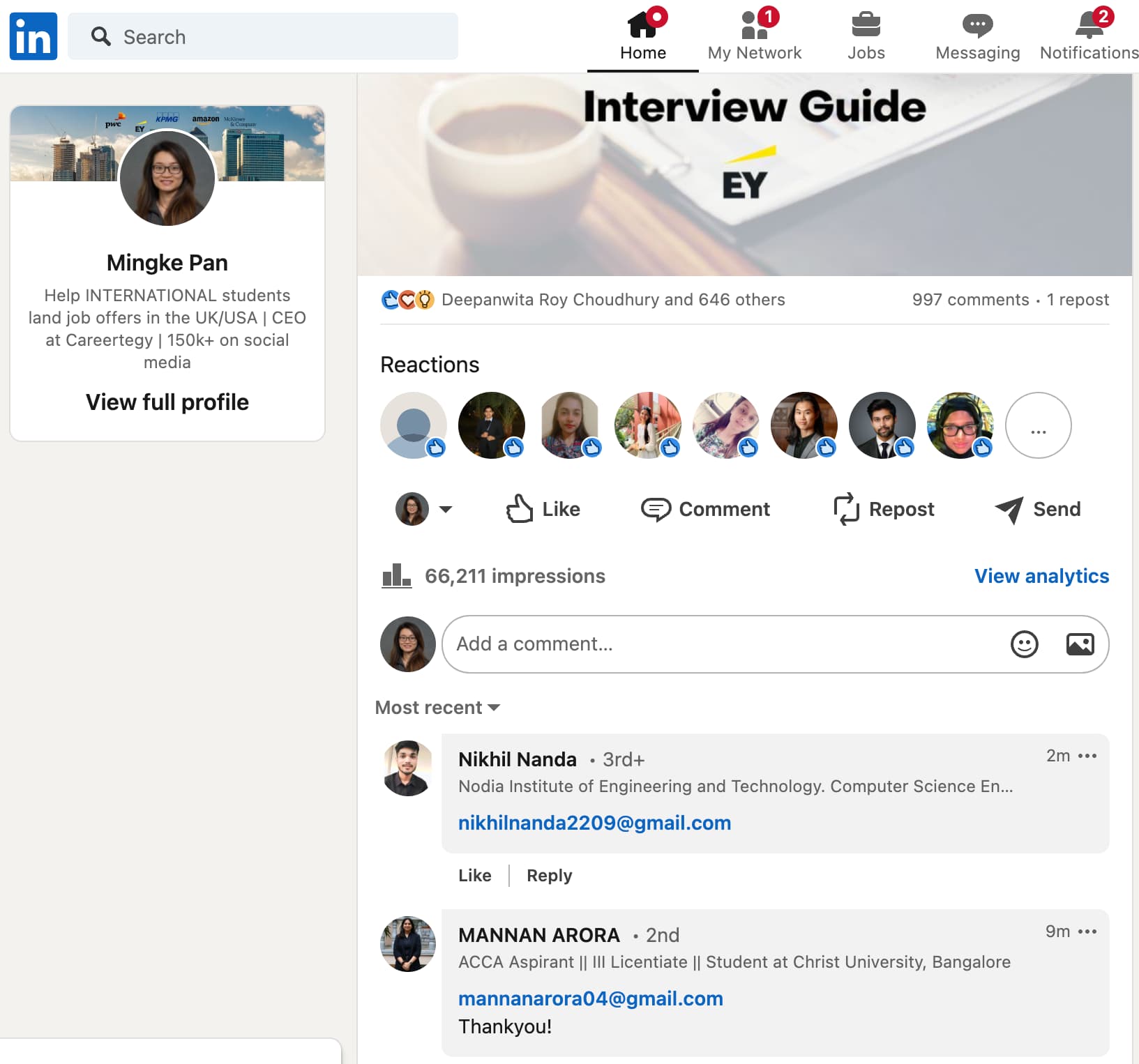Image resolution: width=1139 pixels, height=1064 pixels.
Task: Expand the Most recent sort dropdown
Action: tap(437, 708)
